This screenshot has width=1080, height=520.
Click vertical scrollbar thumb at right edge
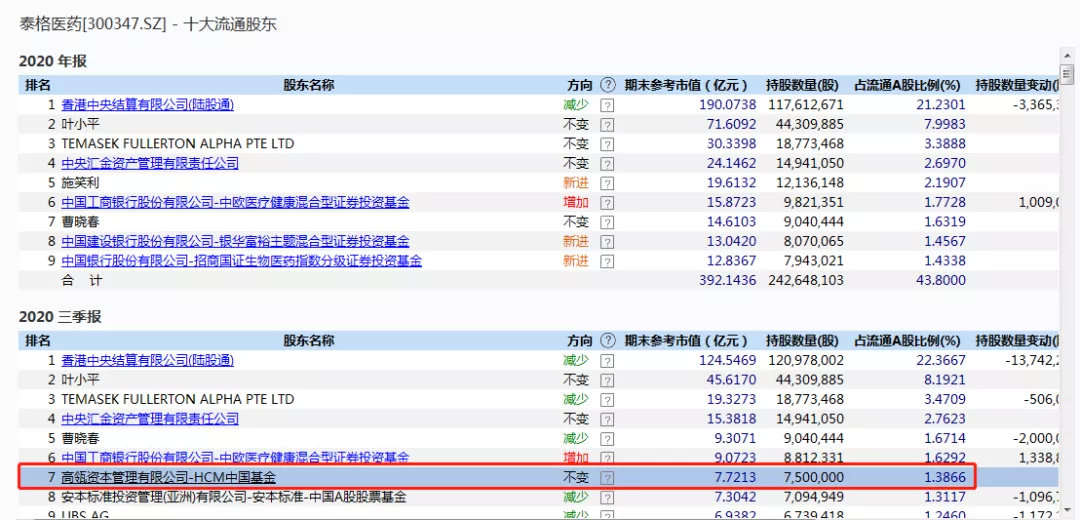point(1067,73)
